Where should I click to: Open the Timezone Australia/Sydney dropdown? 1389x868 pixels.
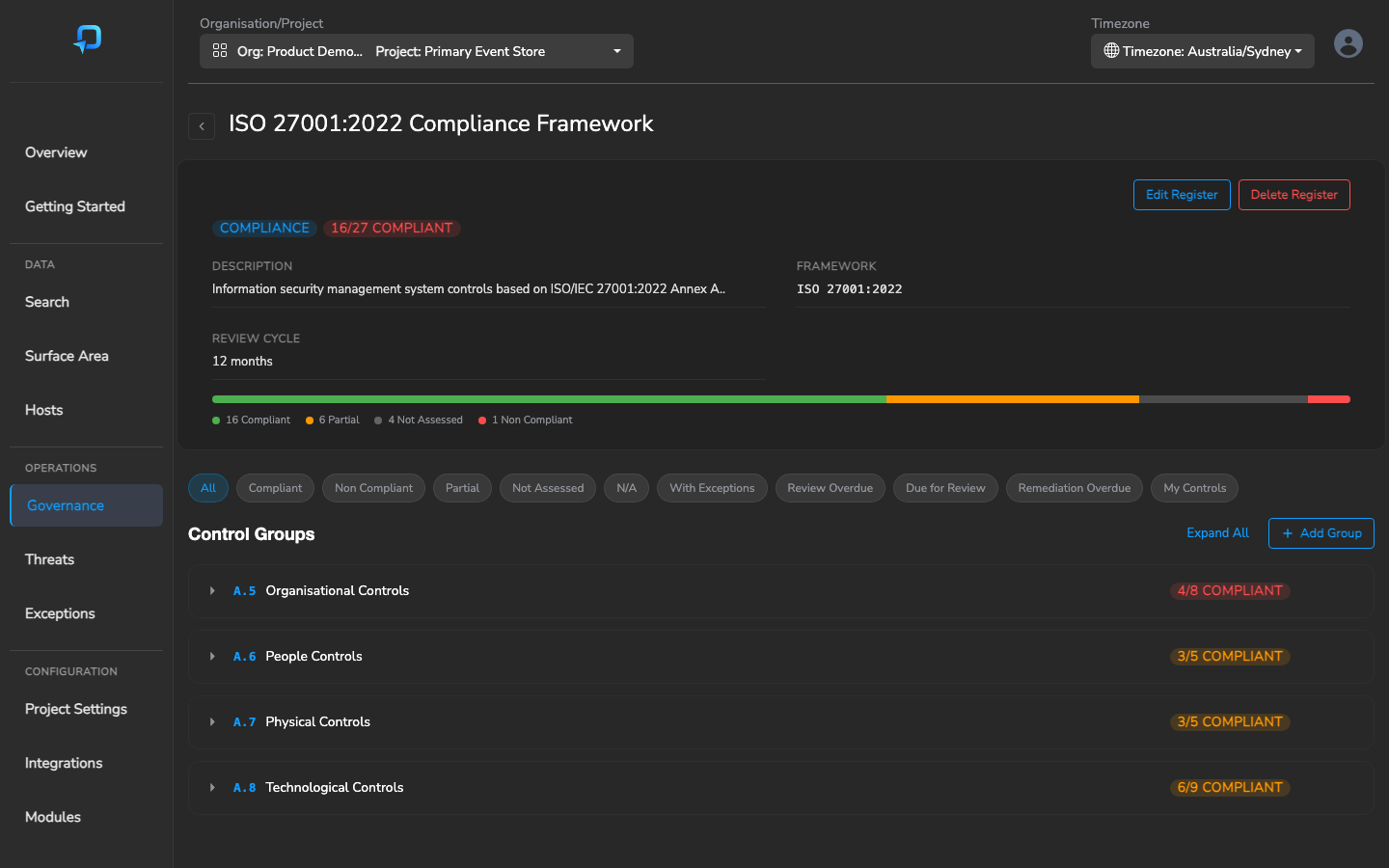point(1203,51)
